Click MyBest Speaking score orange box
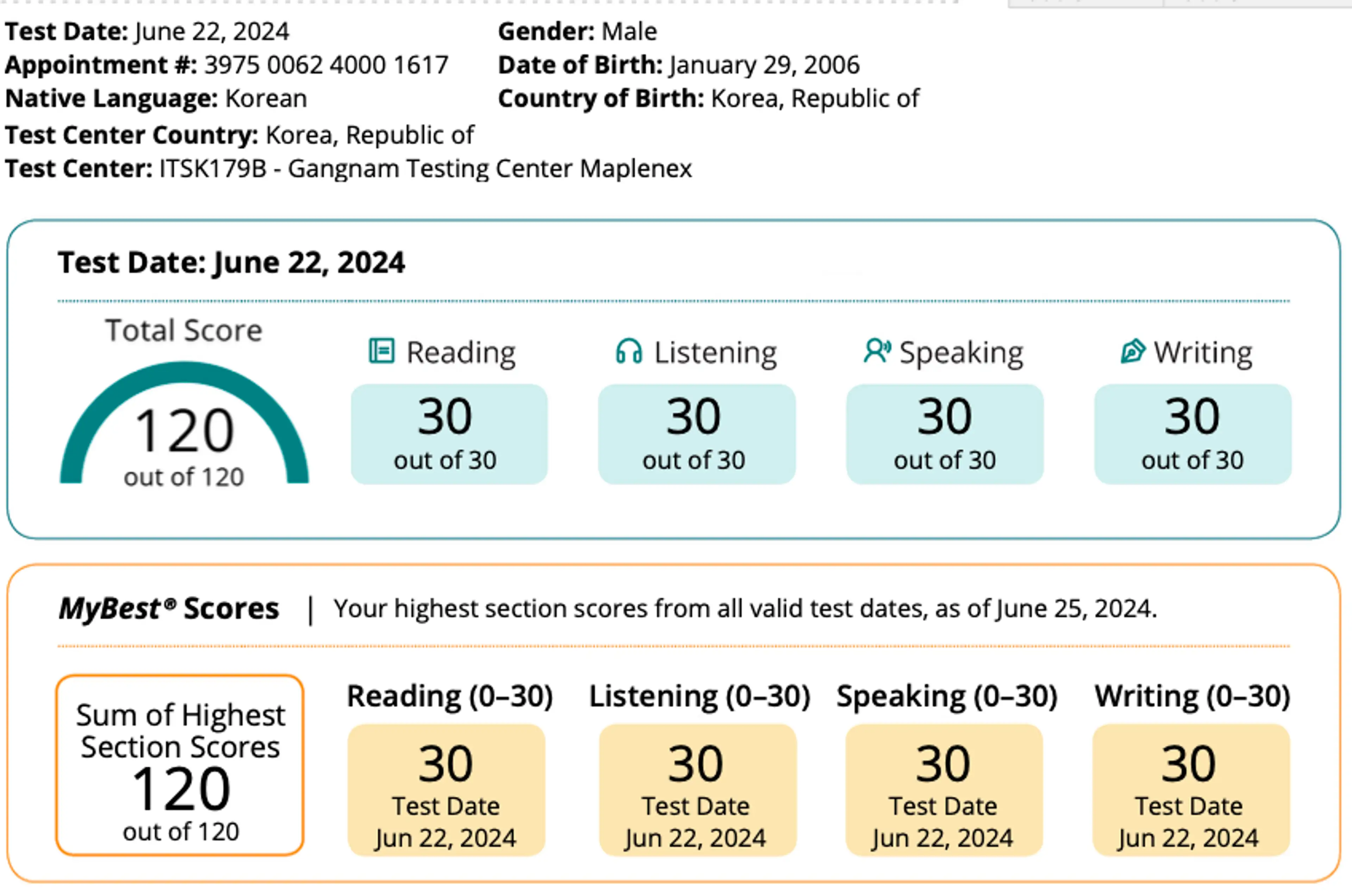The image size is (1352, 896). 944,790
